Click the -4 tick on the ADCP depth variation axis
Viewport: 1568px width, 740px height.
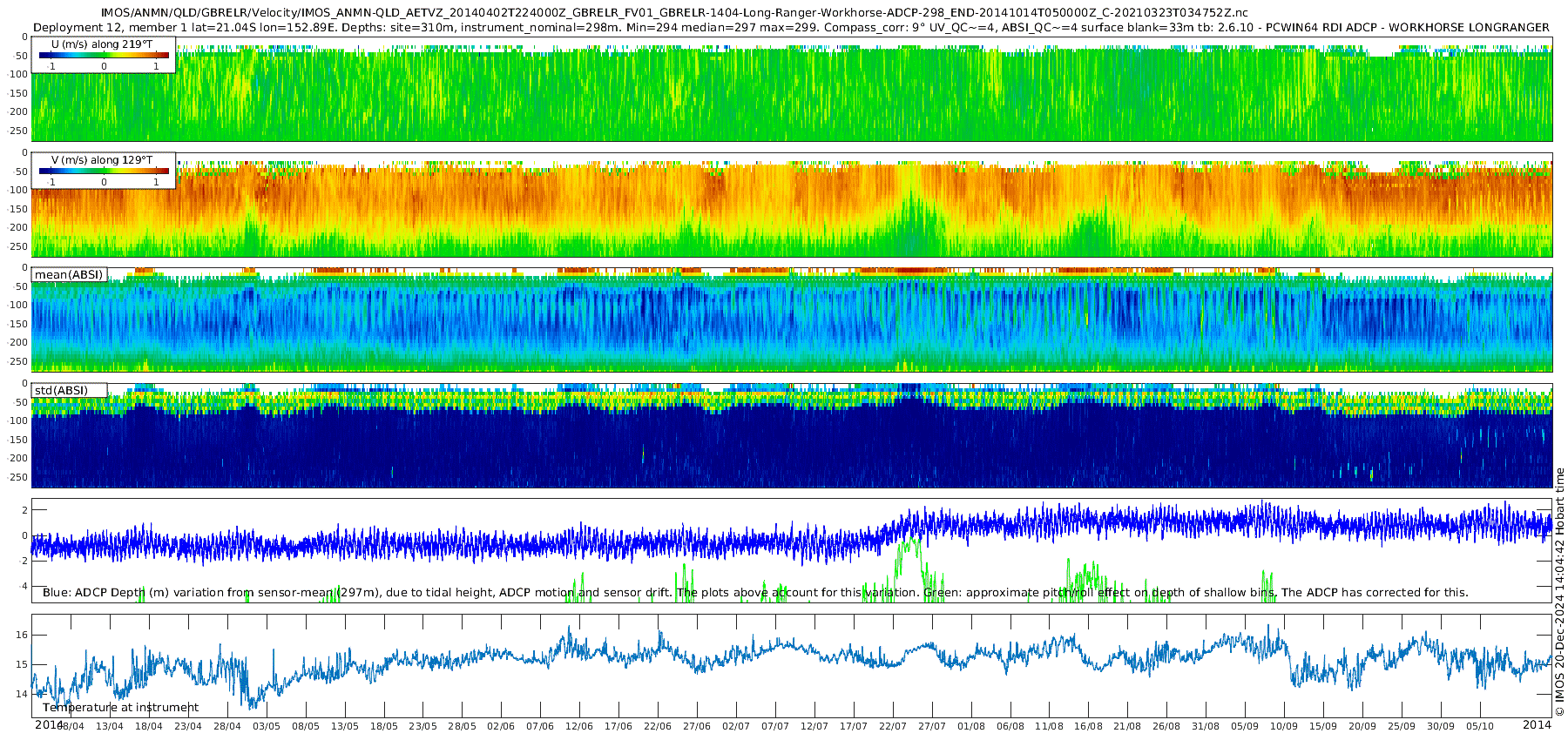pyautogui.click(x=24, y=586)
